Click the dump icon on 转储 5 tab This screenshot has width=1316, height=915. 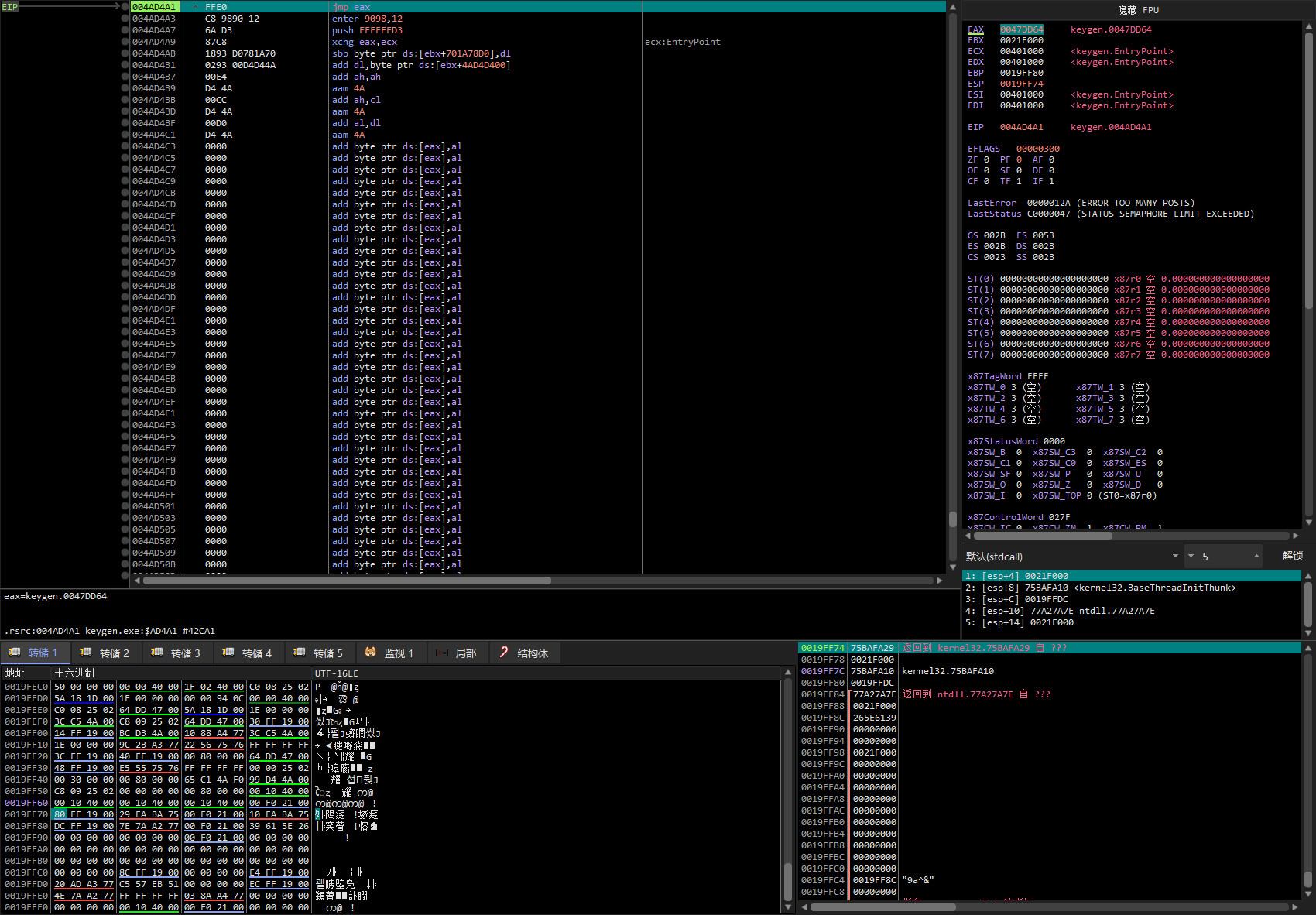pos(300,653)
